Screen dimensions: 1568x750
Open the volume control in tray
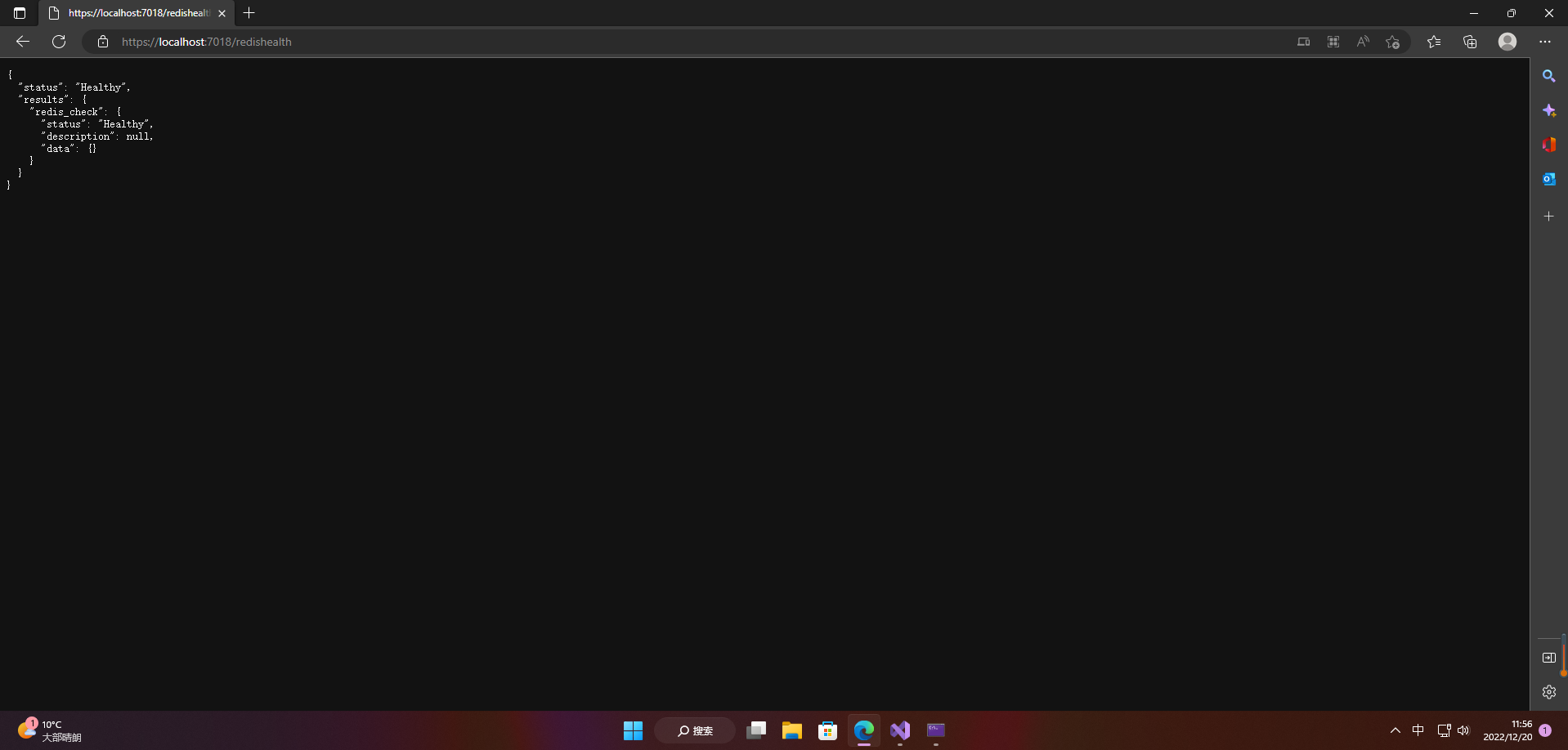point(1463,730)
